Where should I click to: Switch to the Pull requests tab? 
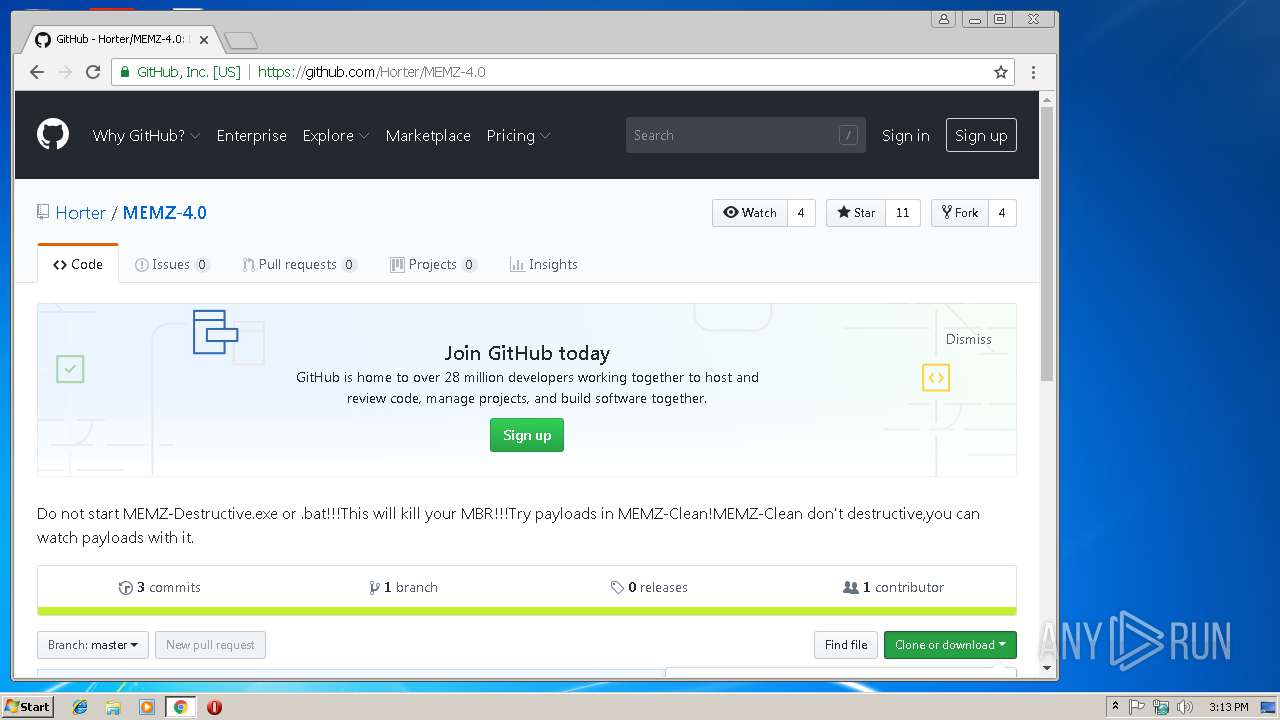click(x=299, y=264)
